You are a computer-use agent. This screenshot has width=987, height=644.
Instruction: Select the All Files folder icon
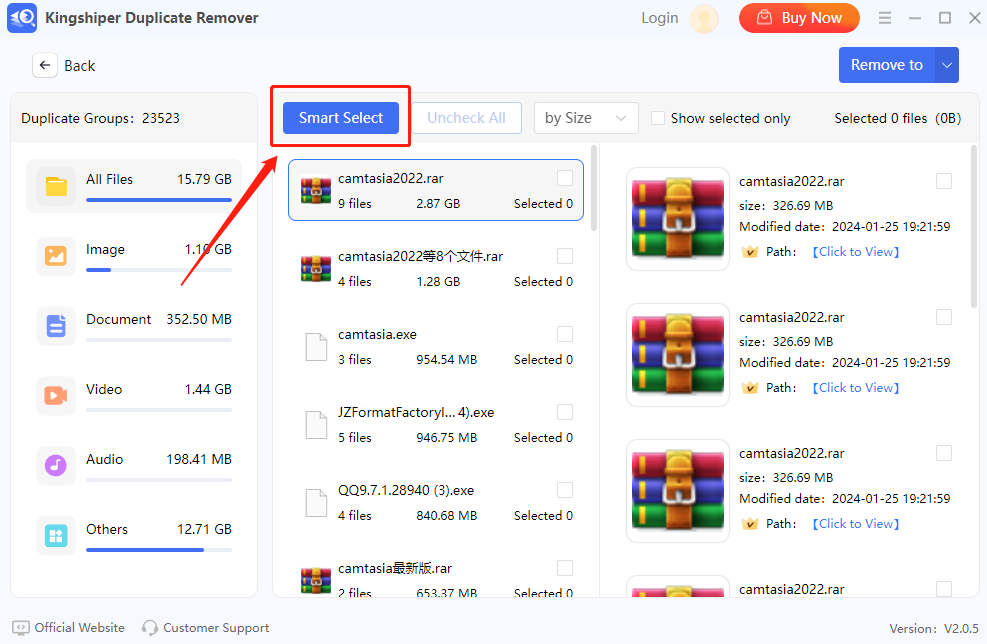pyautogui.click(x=56, y=186)
